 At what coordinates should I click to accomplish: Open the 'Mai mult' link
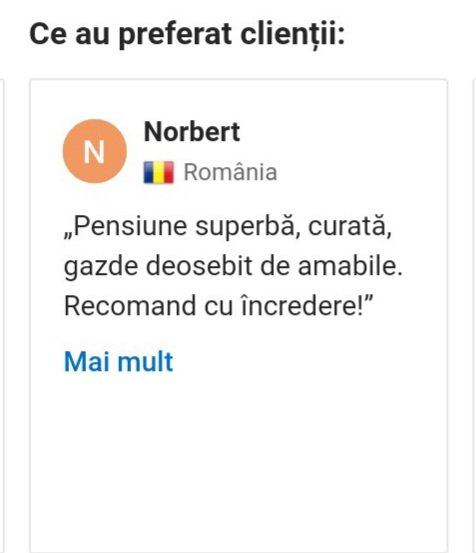[118, 361]
